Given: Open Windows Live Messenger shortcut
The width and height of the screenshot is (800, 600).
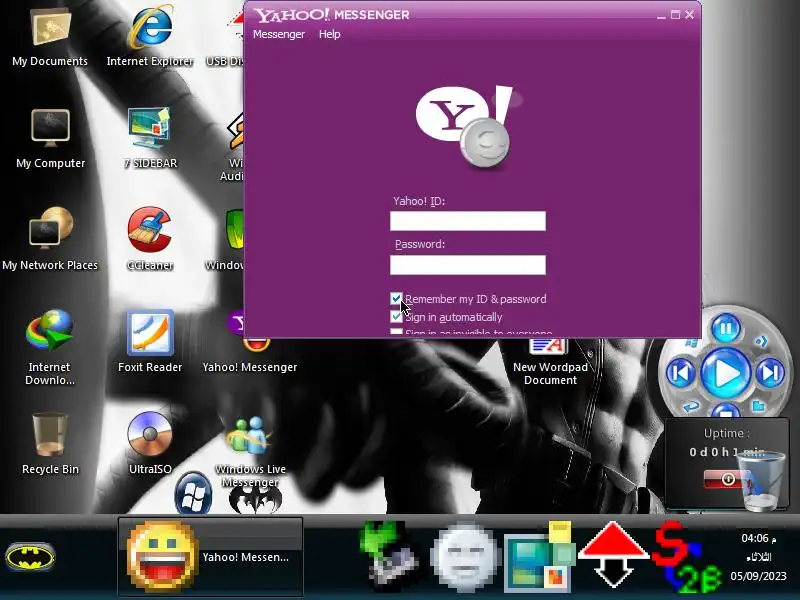Looking at the screenshot, I should point(250,450).
